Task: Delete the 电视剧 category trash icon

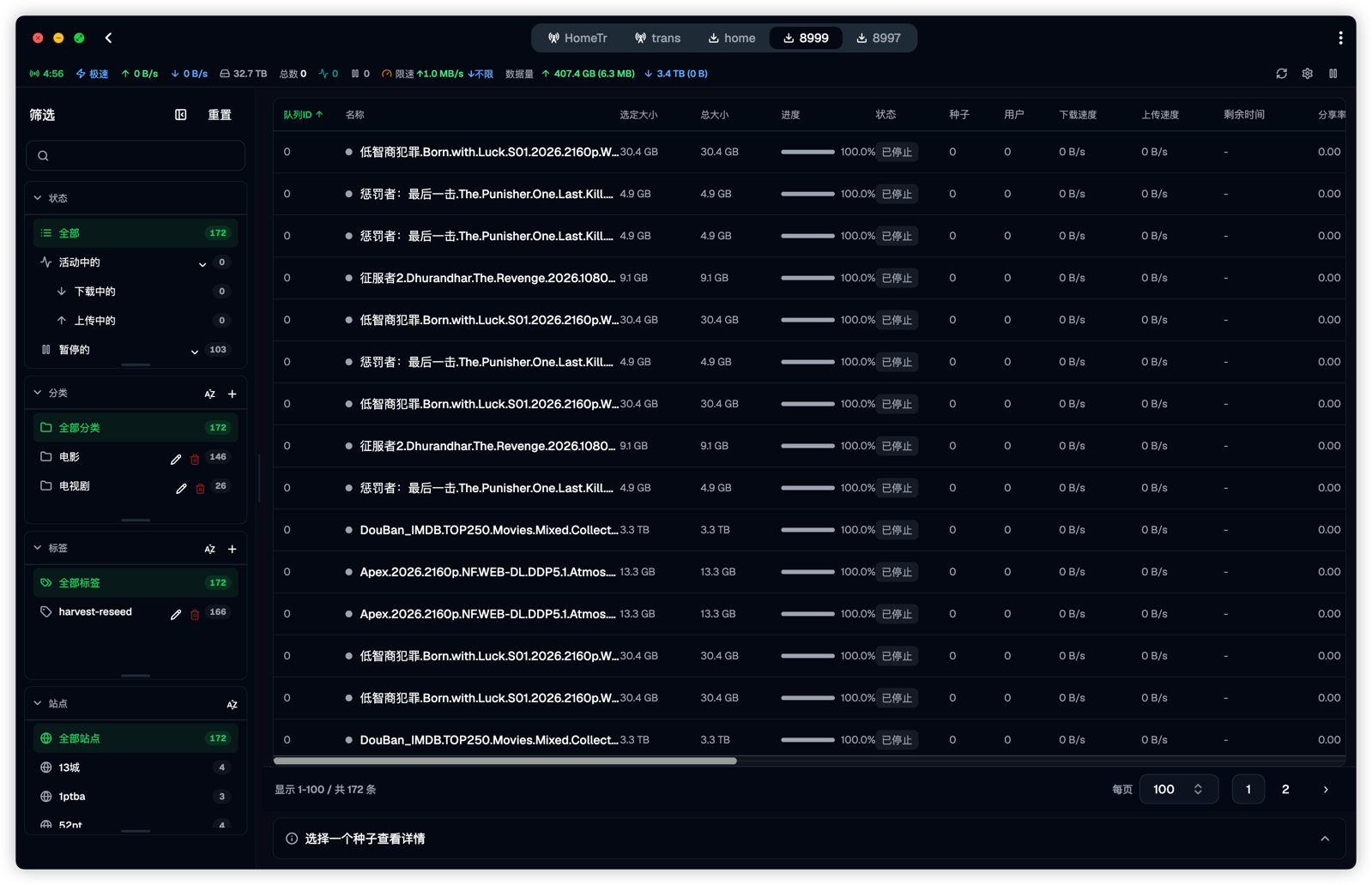Action: (200, 488)
